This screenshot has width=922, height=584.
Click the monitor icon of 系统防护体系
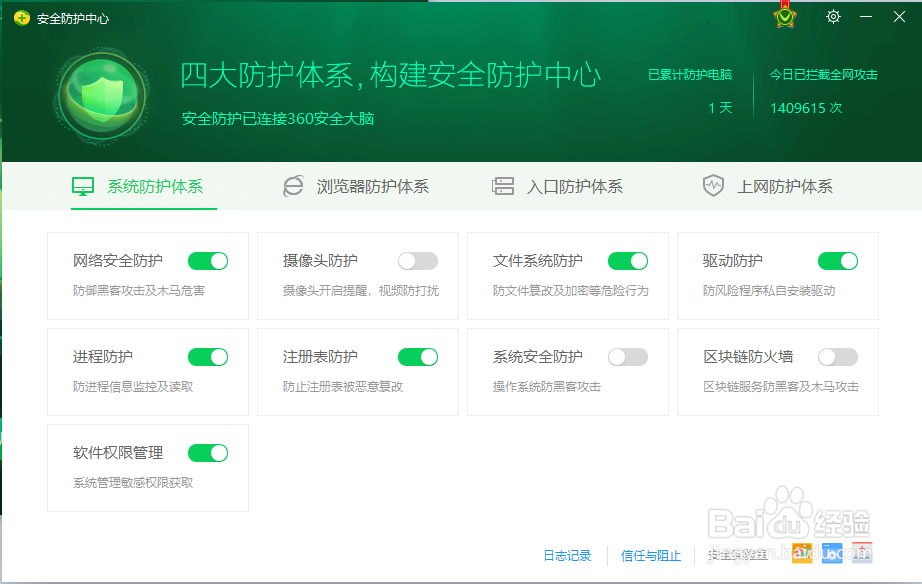[x=83, y=186]
